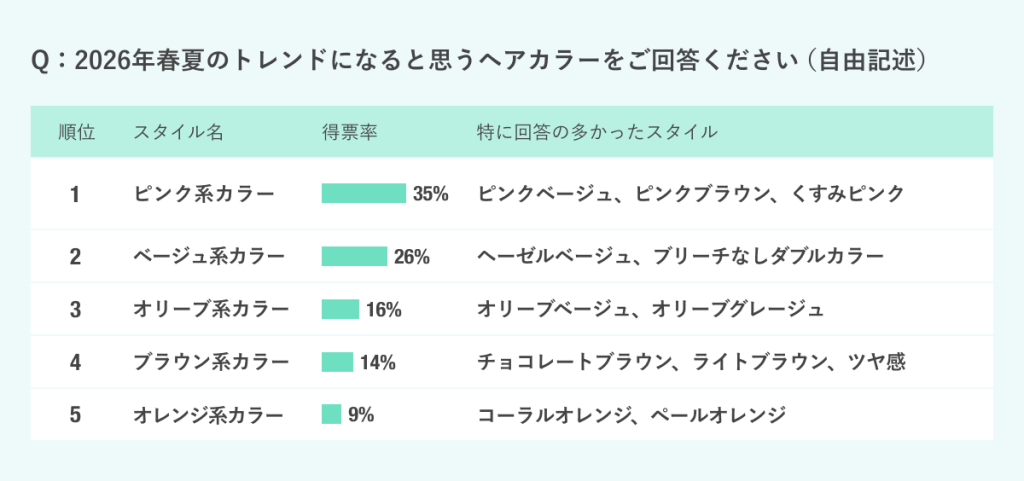Select the オレンジ系カラー row label
The image size is (1024, 481).
[x=209, y=414]
